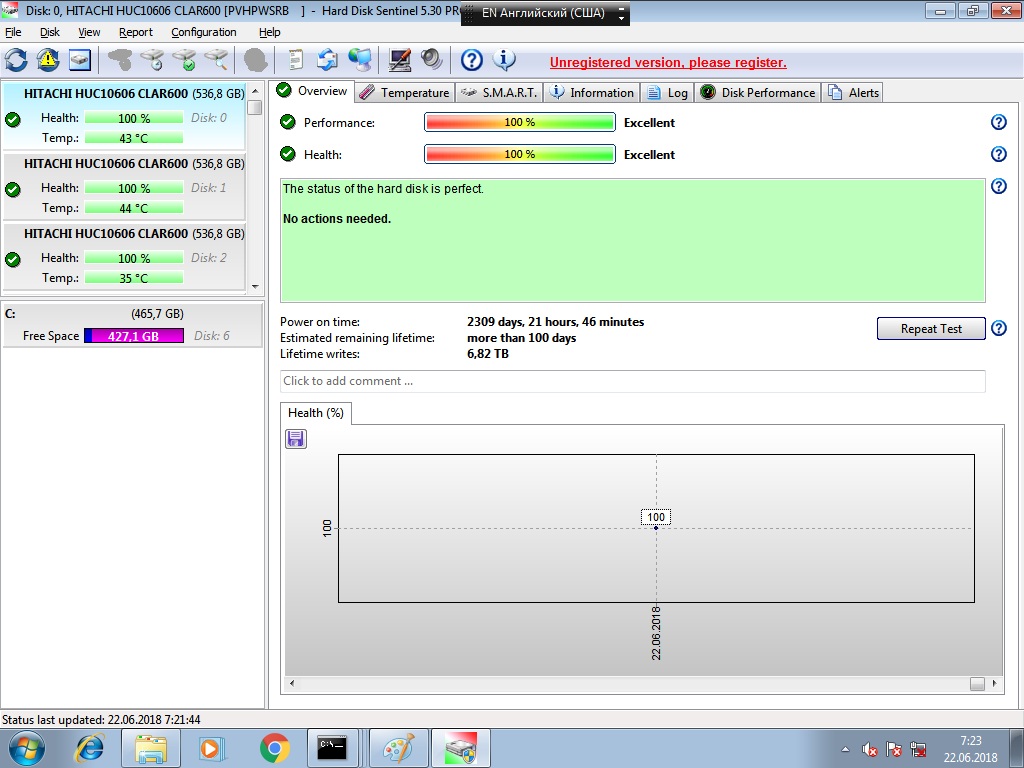Click the muted volume tray icon
The height and width of the screenshot is (768, 1024).
coord(869,750)
